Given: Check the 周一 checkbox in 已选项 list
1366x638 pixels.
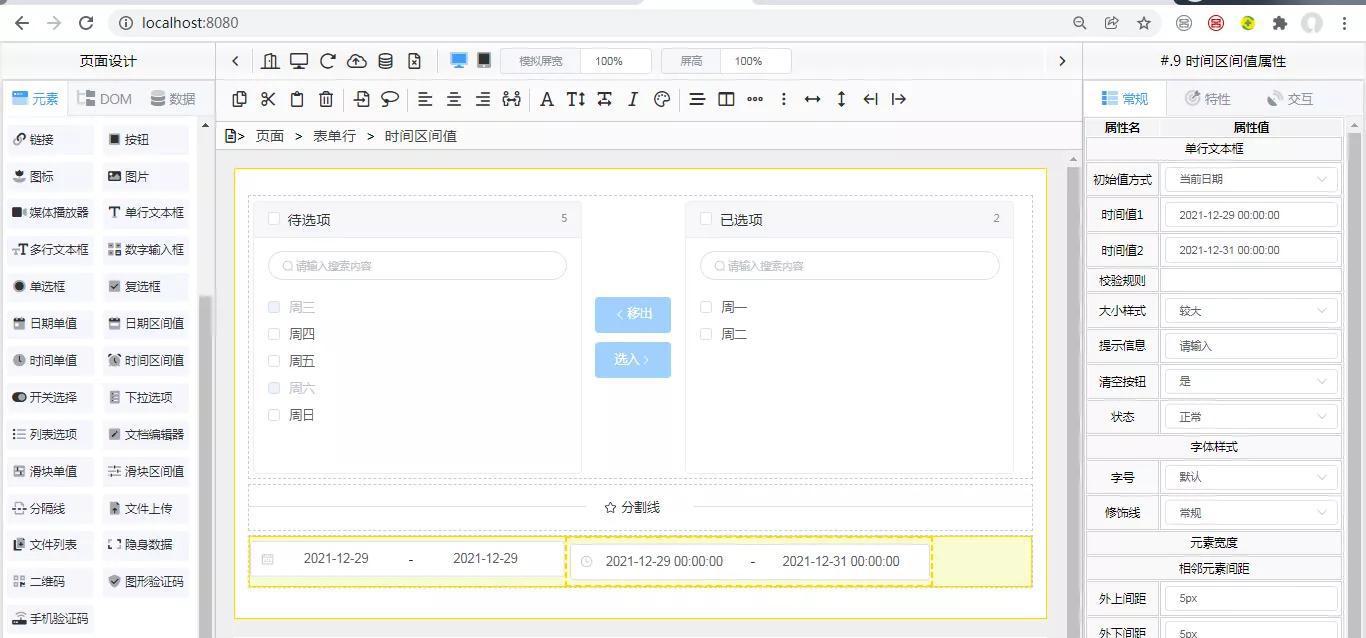Looking at the screenshot, I should click(x=706, y=307).
